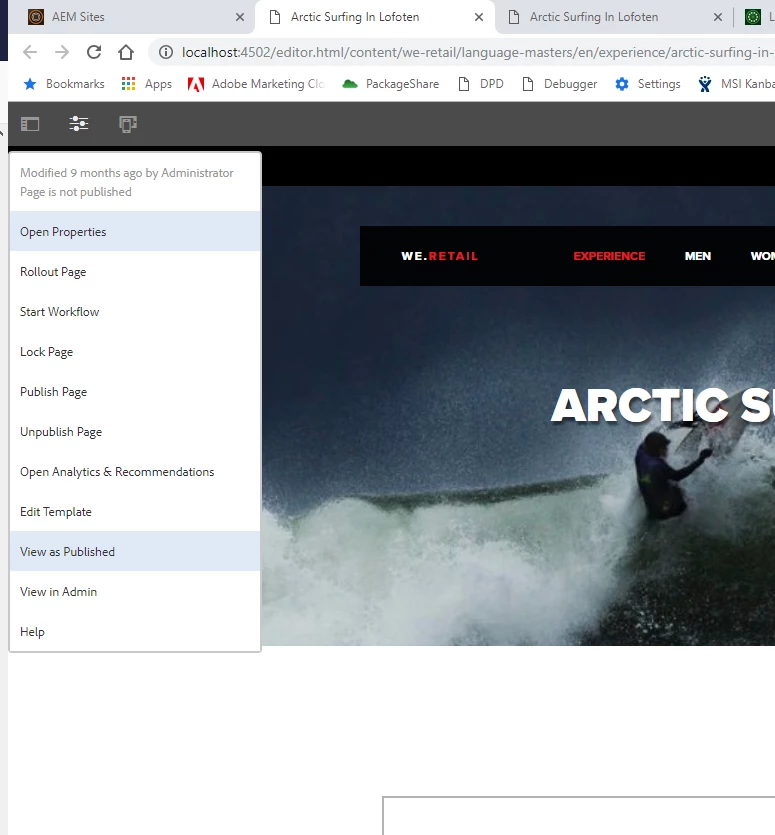The width and height of the screenshot is (775, 835).
Task: Choose Publish Page
Action: [135, 391]
